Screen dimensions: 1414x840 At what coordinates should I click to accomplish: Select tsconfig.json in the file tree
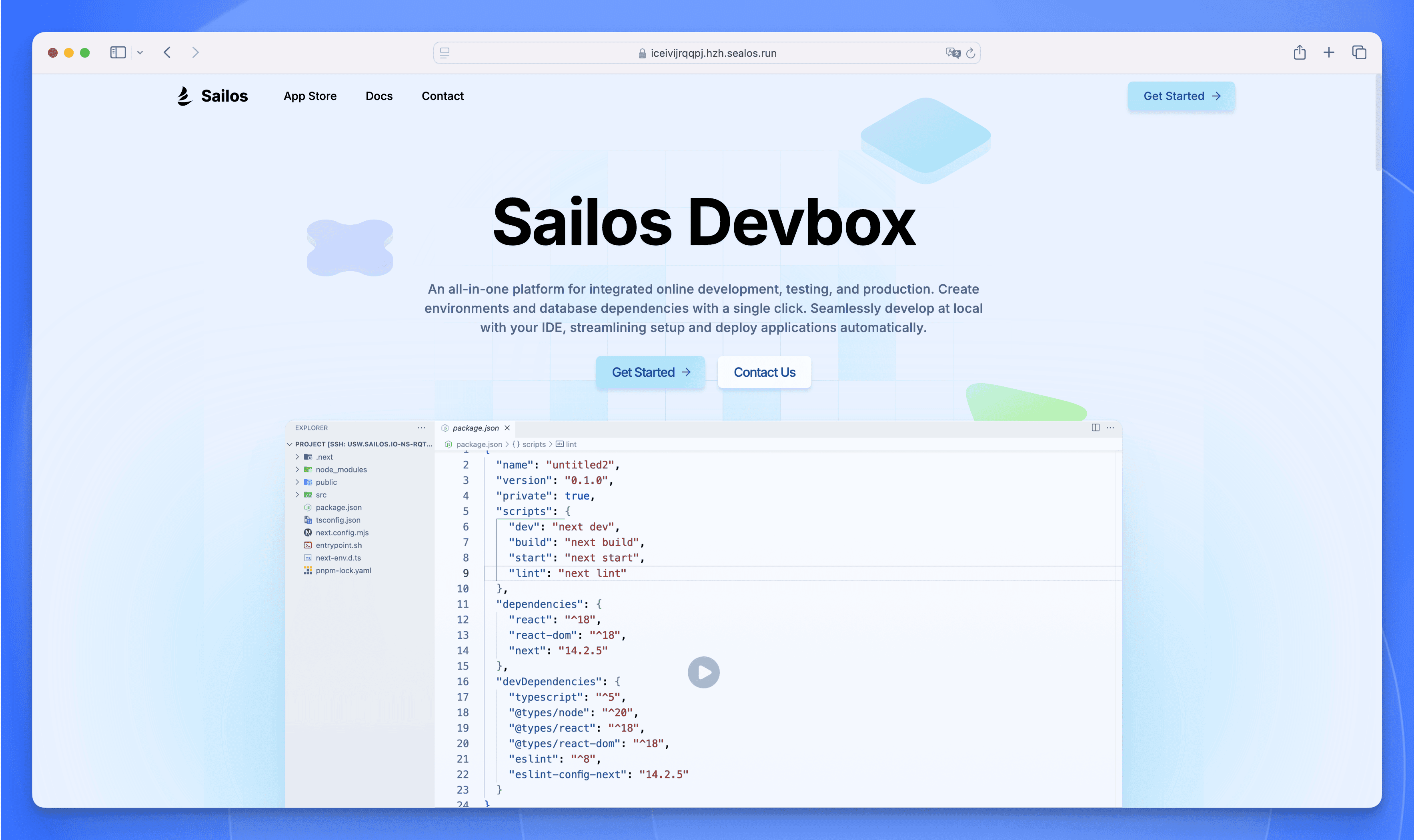point(338,520)
